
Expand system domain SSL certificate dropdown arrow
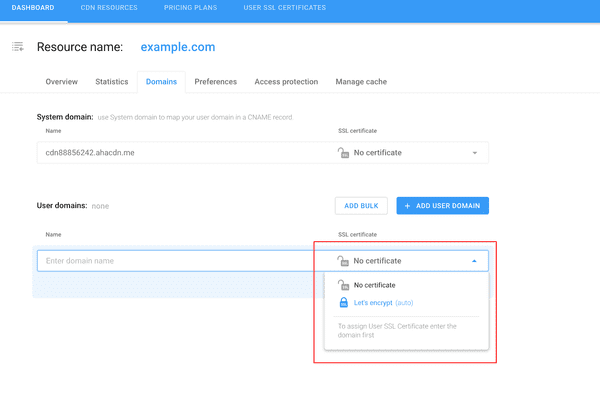[x=474, y=153]
